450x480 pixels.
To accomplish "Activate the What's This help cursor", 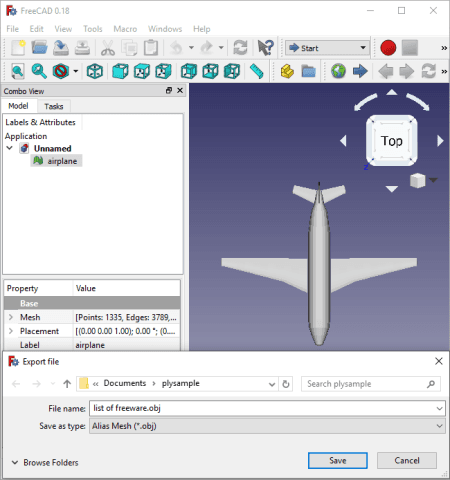I will pyautogui.click(x=266, y=48).
